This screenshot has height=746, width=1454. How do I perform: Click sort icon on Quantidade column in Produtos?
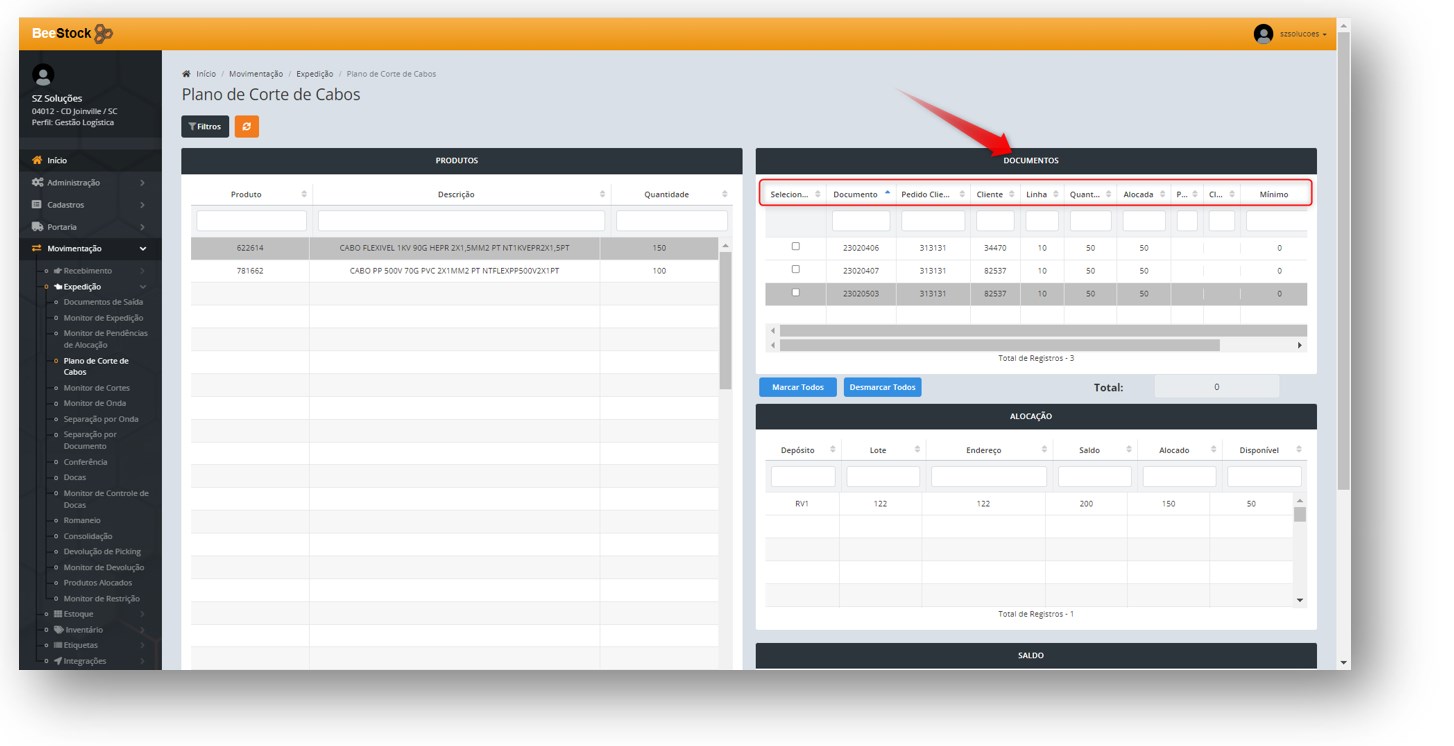[x=725, y=194]
